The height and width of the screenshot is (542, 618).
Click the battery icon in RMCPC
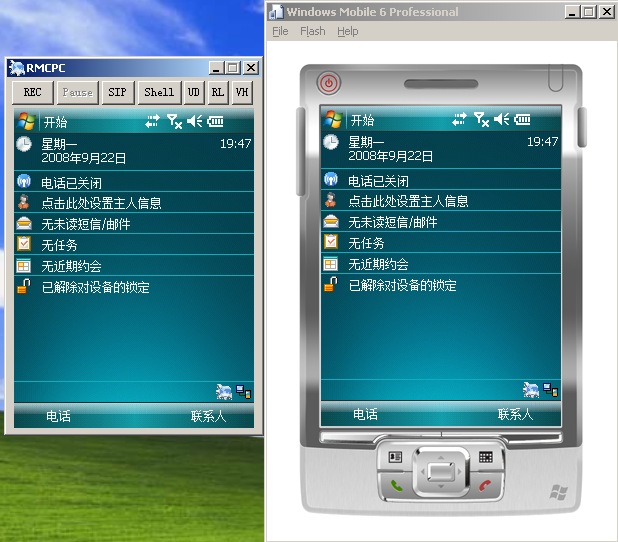pyautogui.click(x=215, y=121)
